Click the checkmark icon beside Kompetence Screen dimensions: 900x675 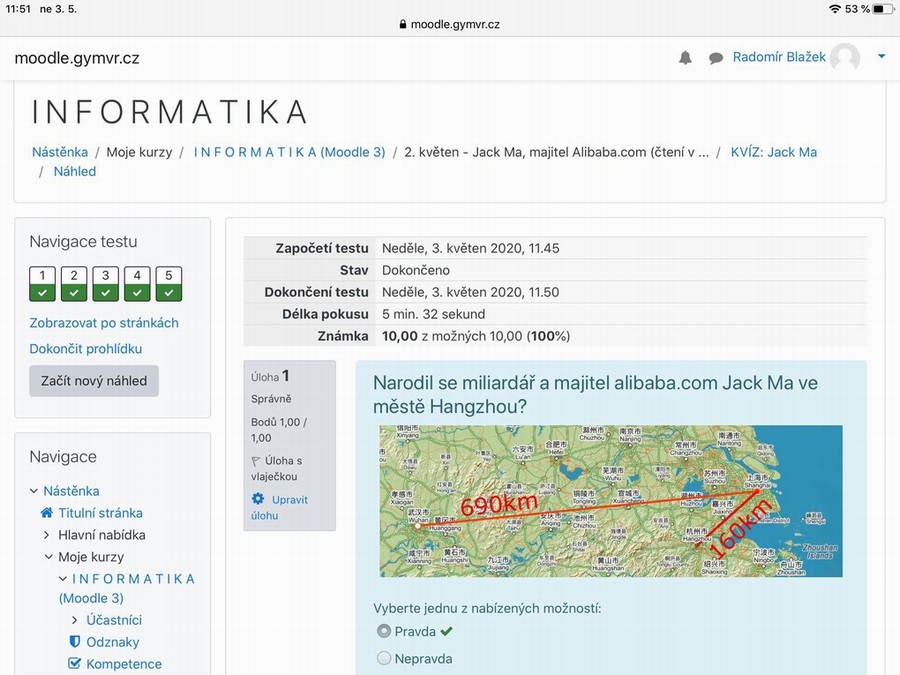(x=74, y=664)
